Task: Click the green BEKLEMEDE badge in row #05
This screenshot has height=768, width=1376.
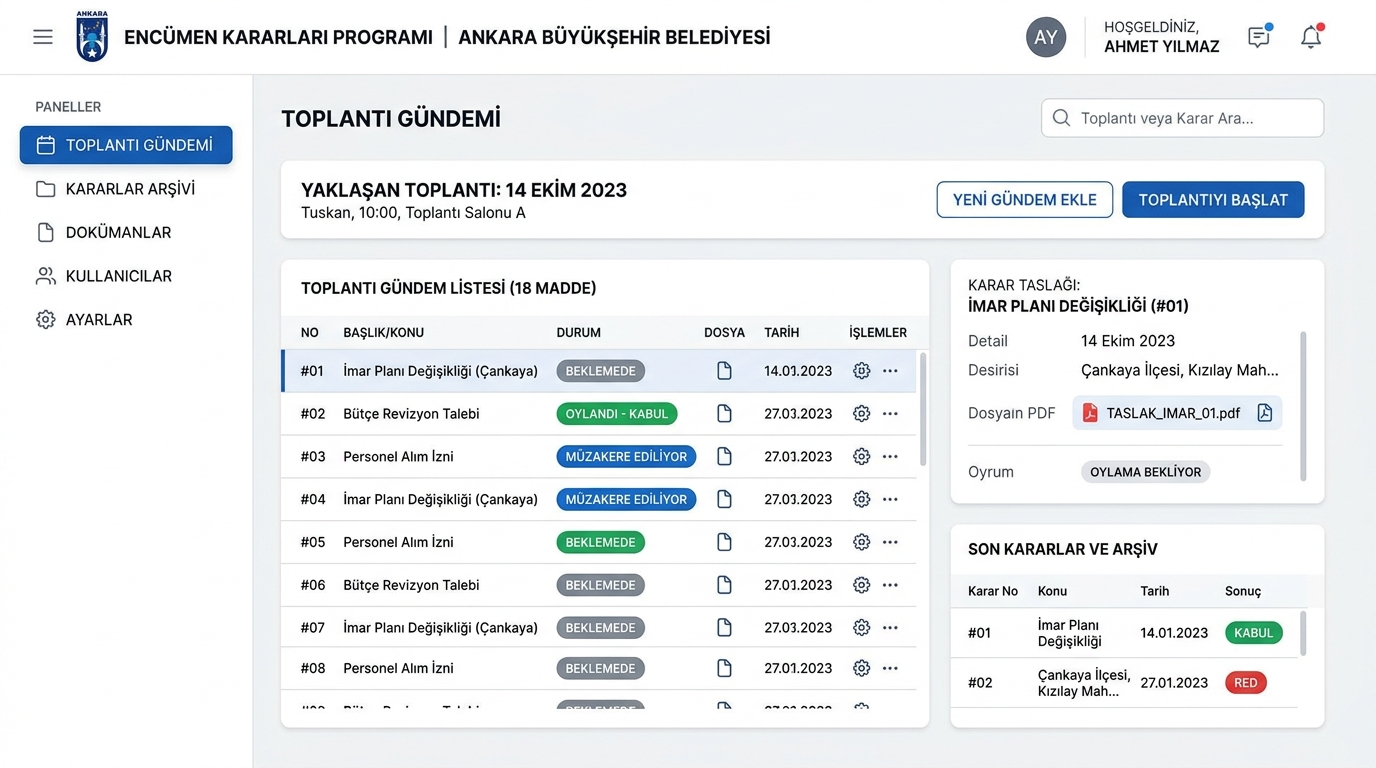Action: [x=601, y=542]
